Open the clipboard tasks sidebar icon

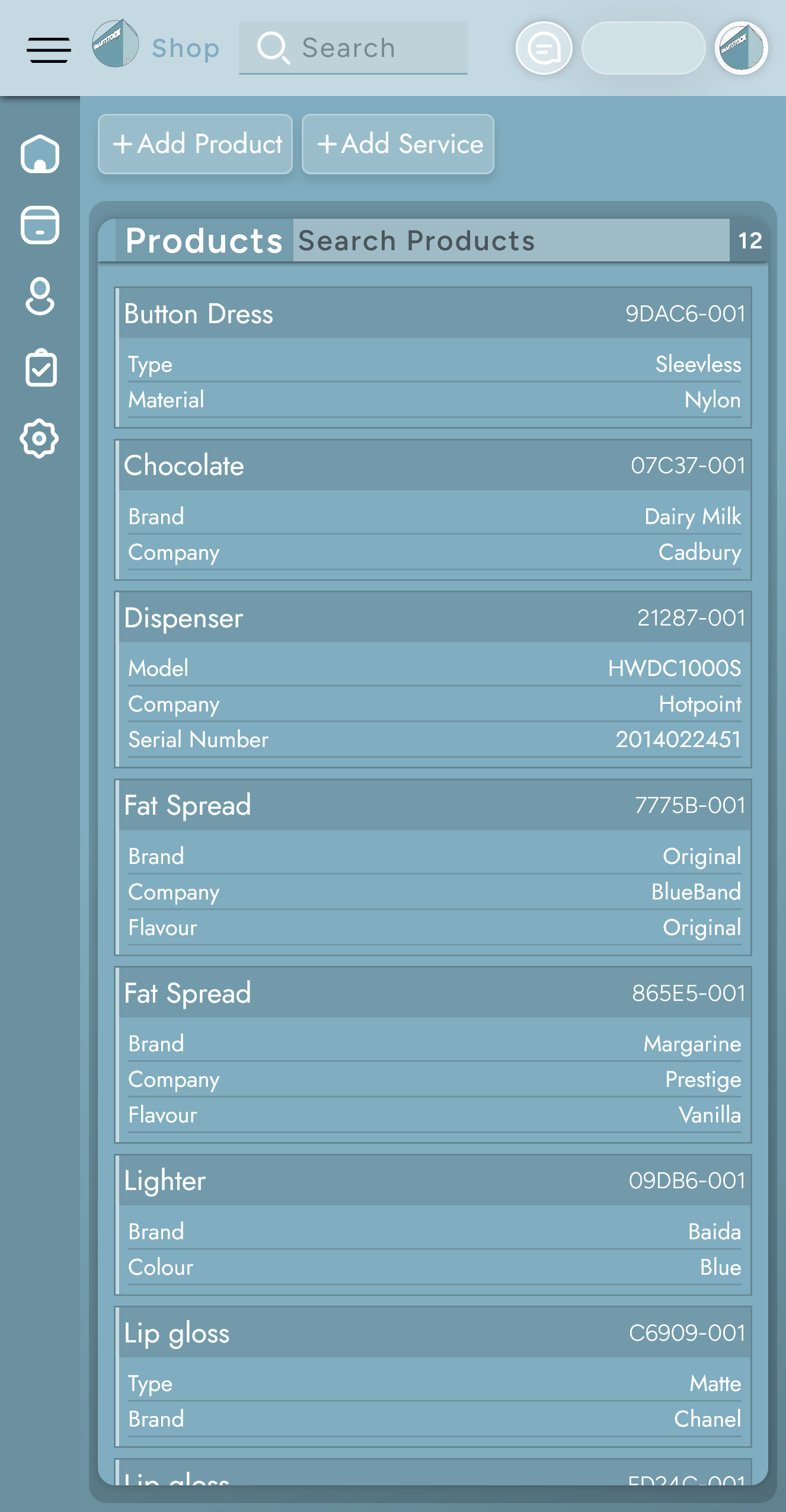[40, 368]
